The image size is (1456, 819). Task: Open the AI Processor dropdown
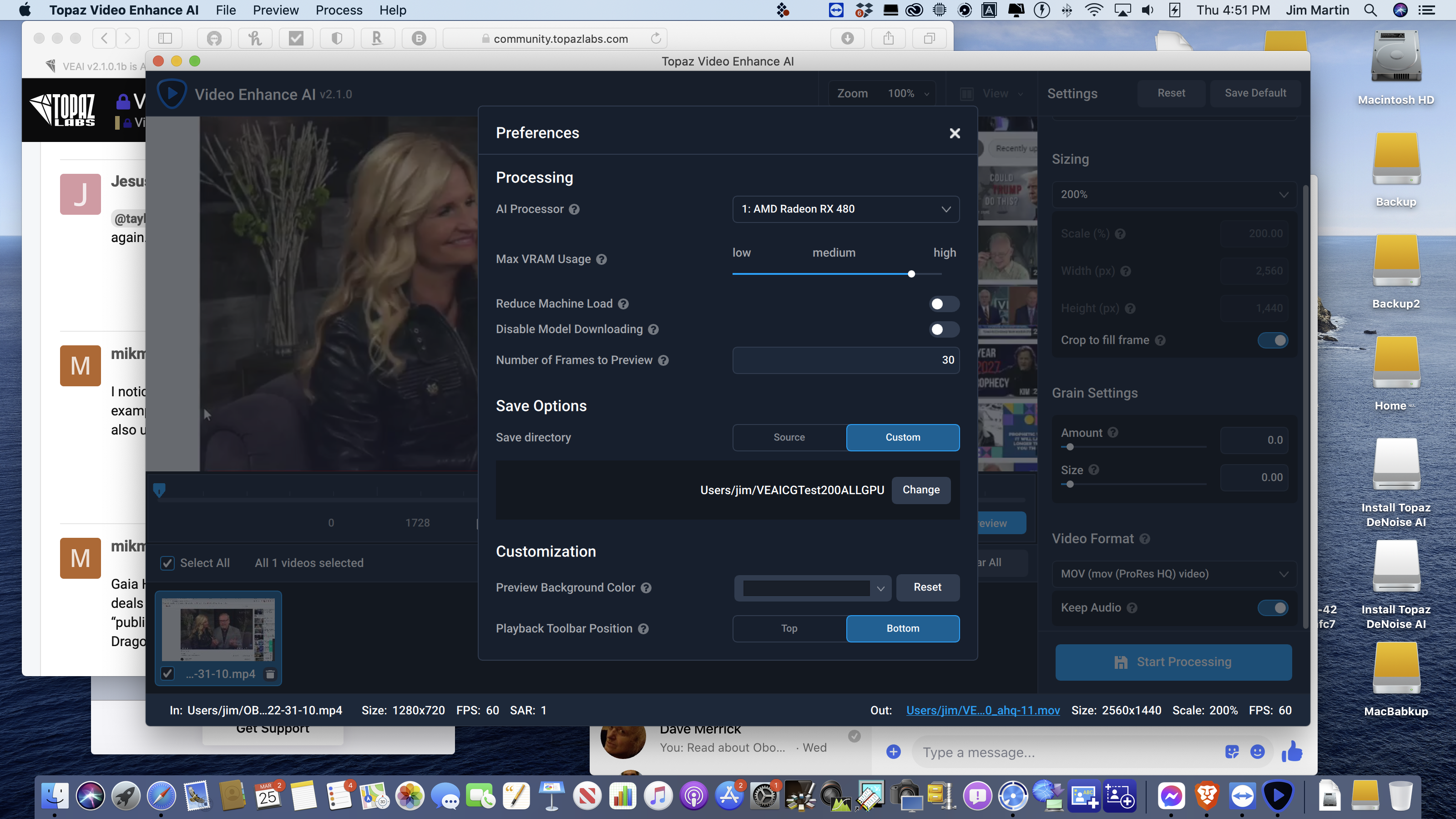845,209
